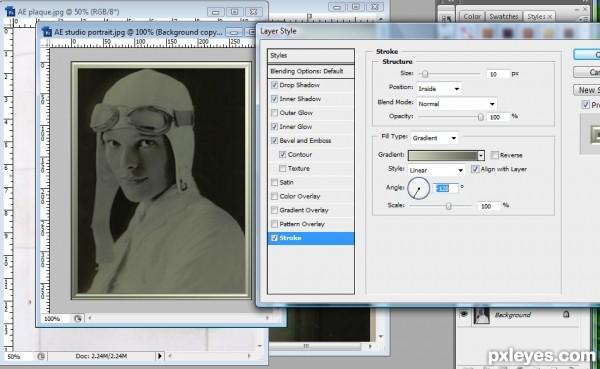This screenshot has height=369, width=600.
Task: Check the Satin checkbox
Action: pyautogui.click(x=274, y=182)
